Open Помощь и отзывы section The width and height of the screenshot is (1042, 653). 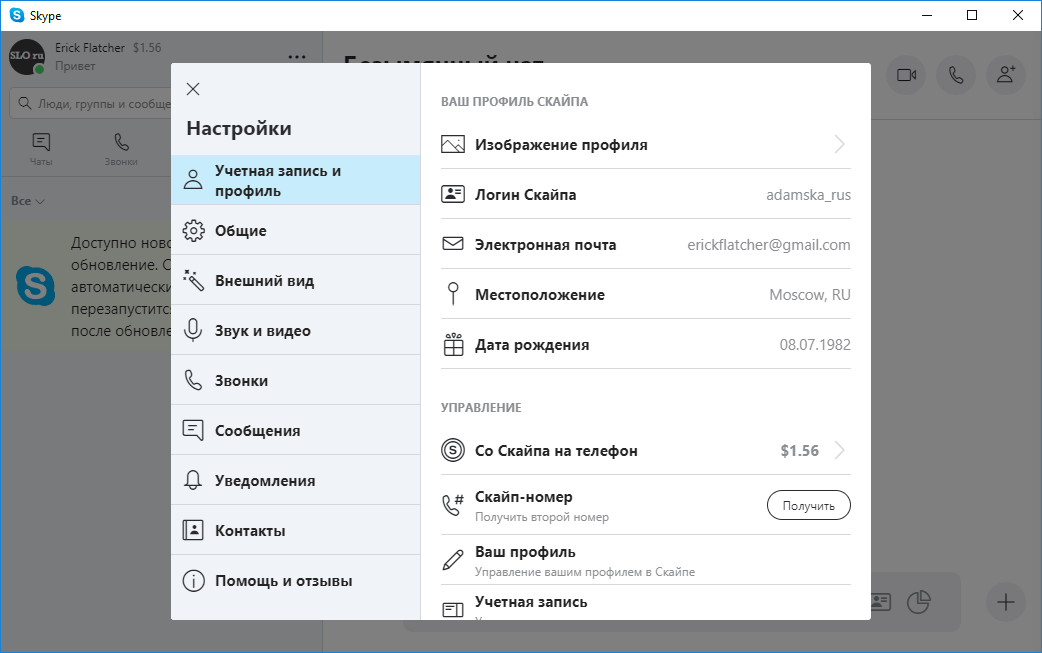pos(296,581)
